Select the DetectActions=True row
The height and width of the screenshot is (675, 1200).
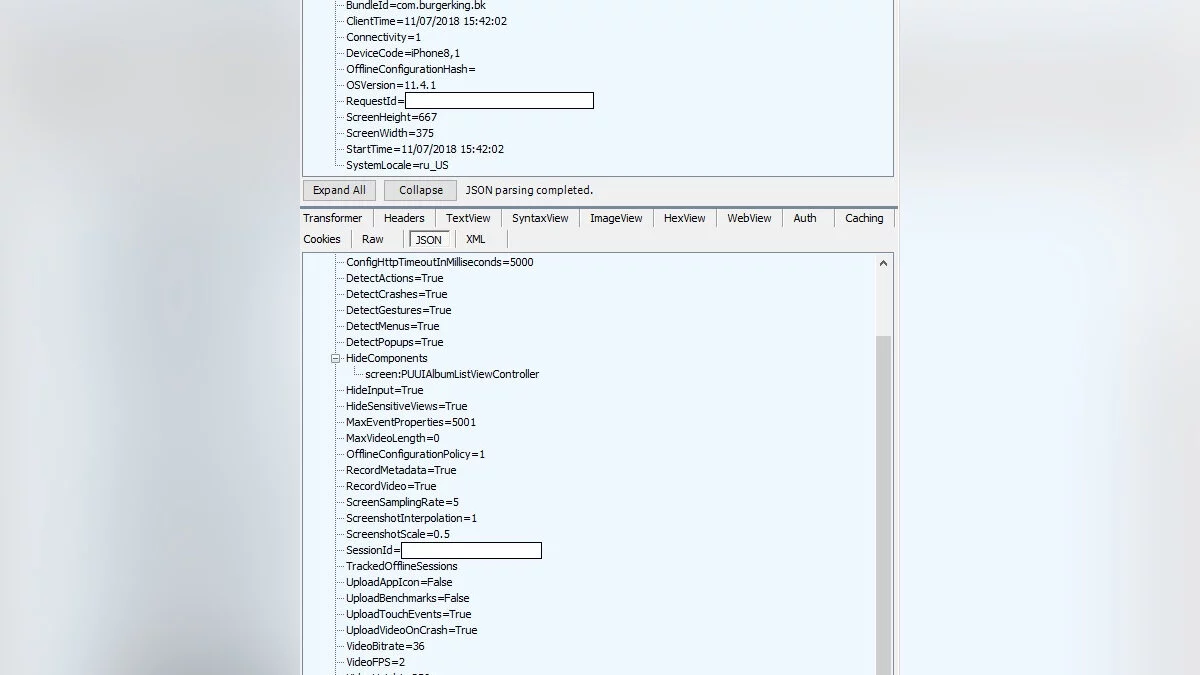[394, 278]
